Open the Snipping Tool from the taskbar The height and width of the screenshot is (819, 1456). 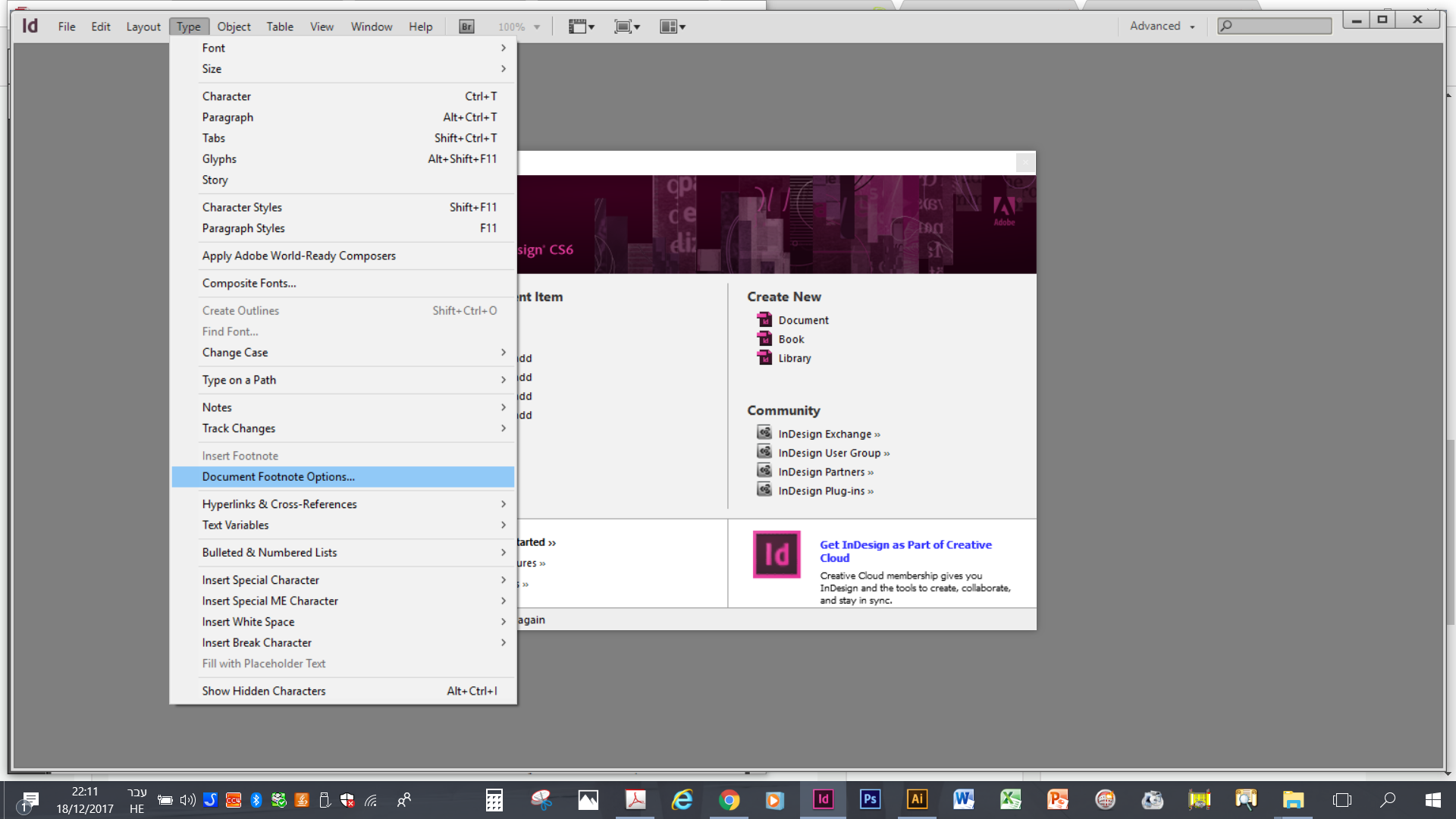coord(541,799)
